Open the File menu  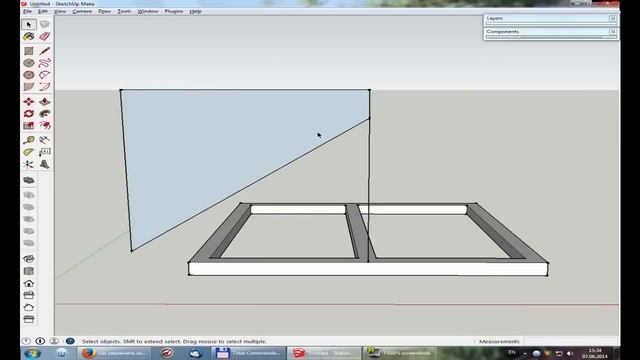pos(27,11)
